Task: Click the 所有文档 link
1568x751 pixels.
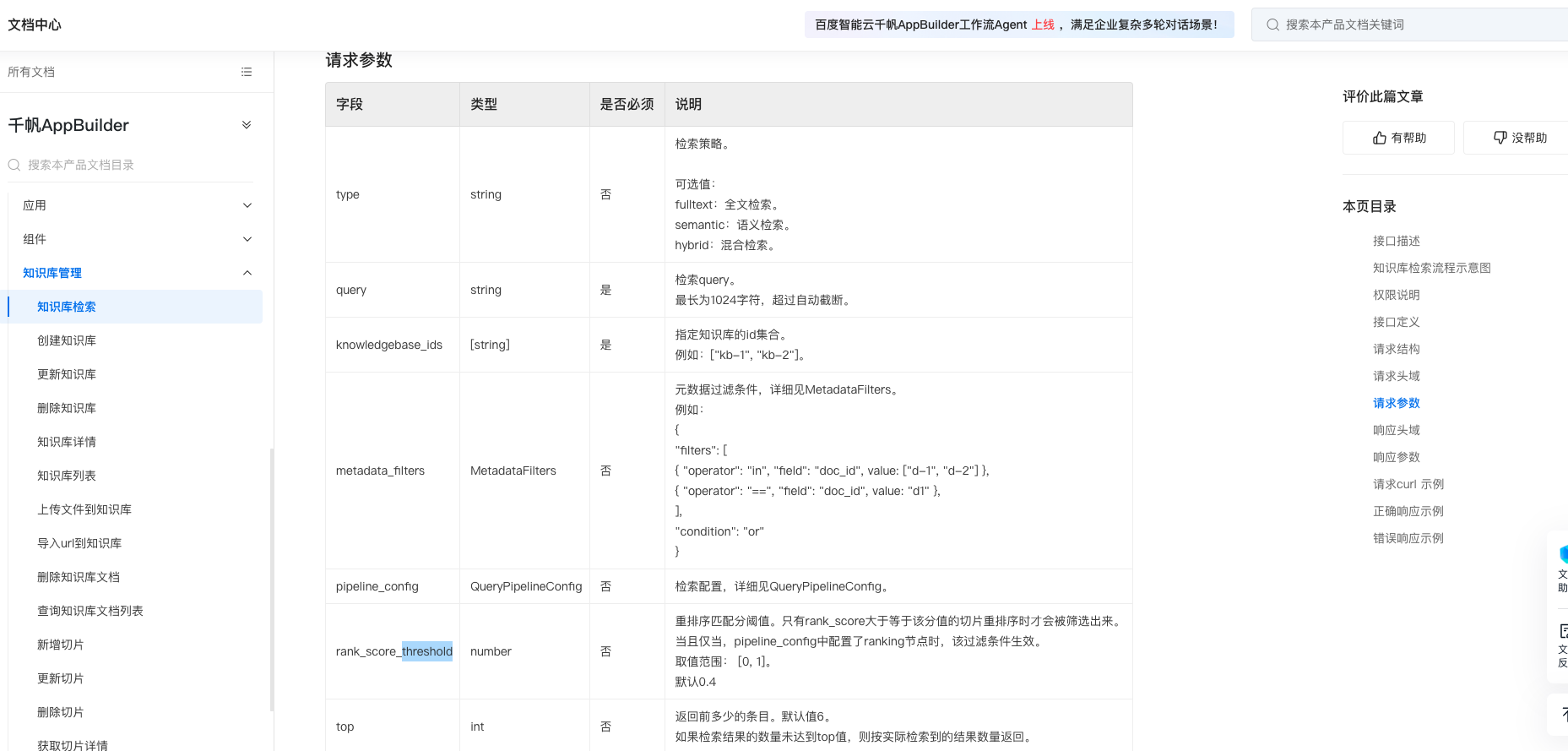Action: [x=31, y=72]
